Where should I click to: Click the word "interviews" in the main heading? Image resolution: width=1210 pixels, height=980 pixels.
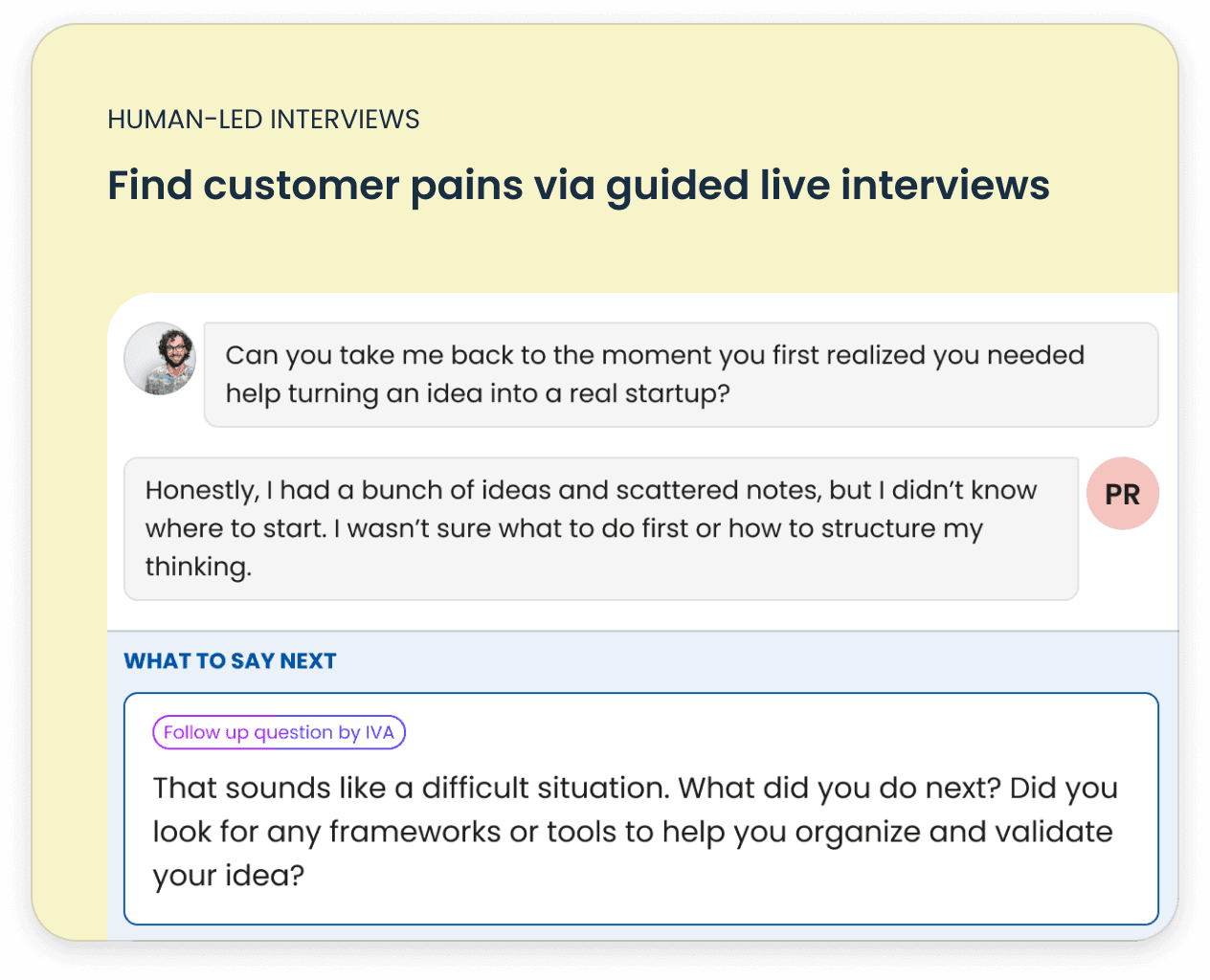[945, 185]
